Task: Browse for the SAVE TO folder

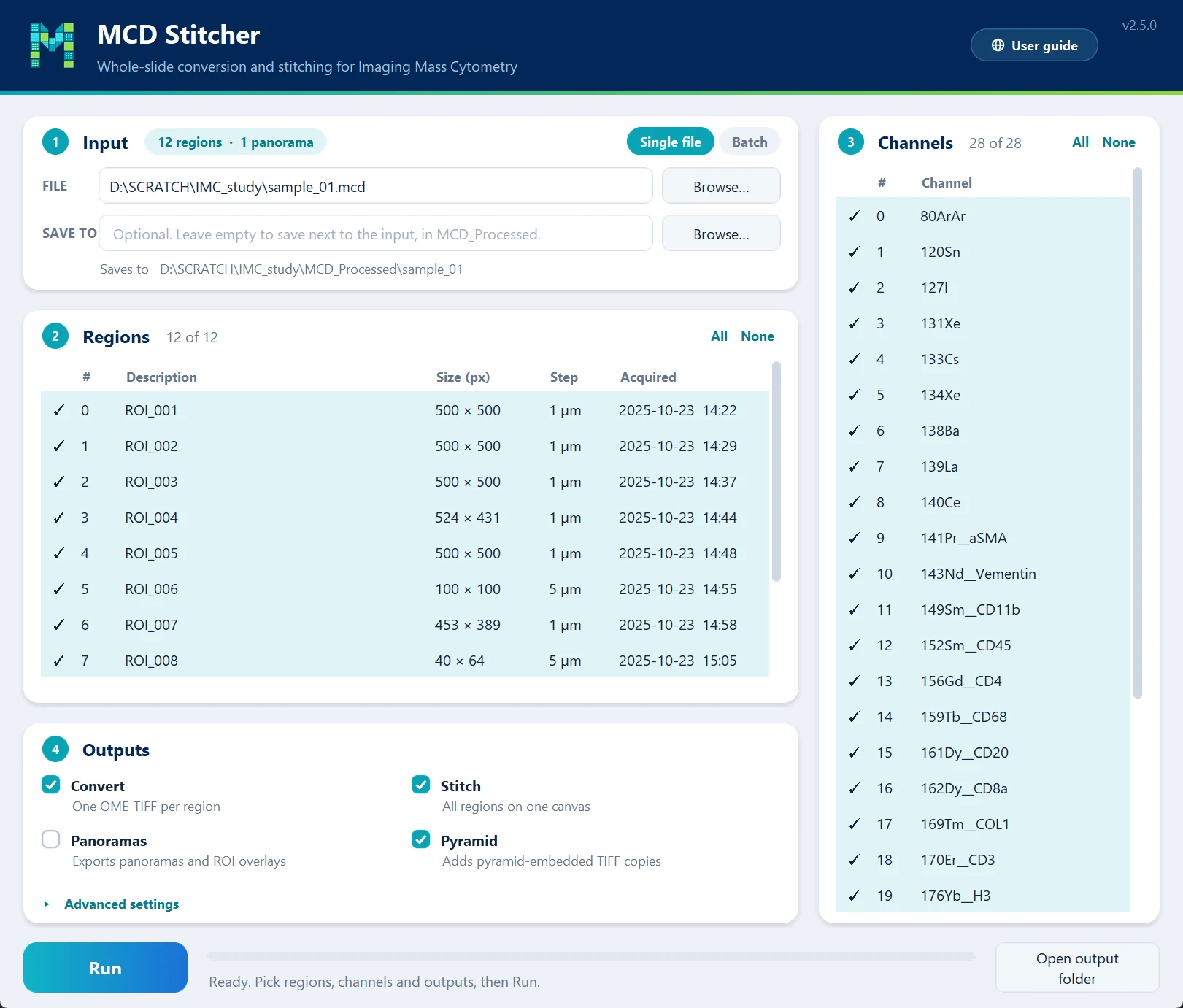Action: 721,234
